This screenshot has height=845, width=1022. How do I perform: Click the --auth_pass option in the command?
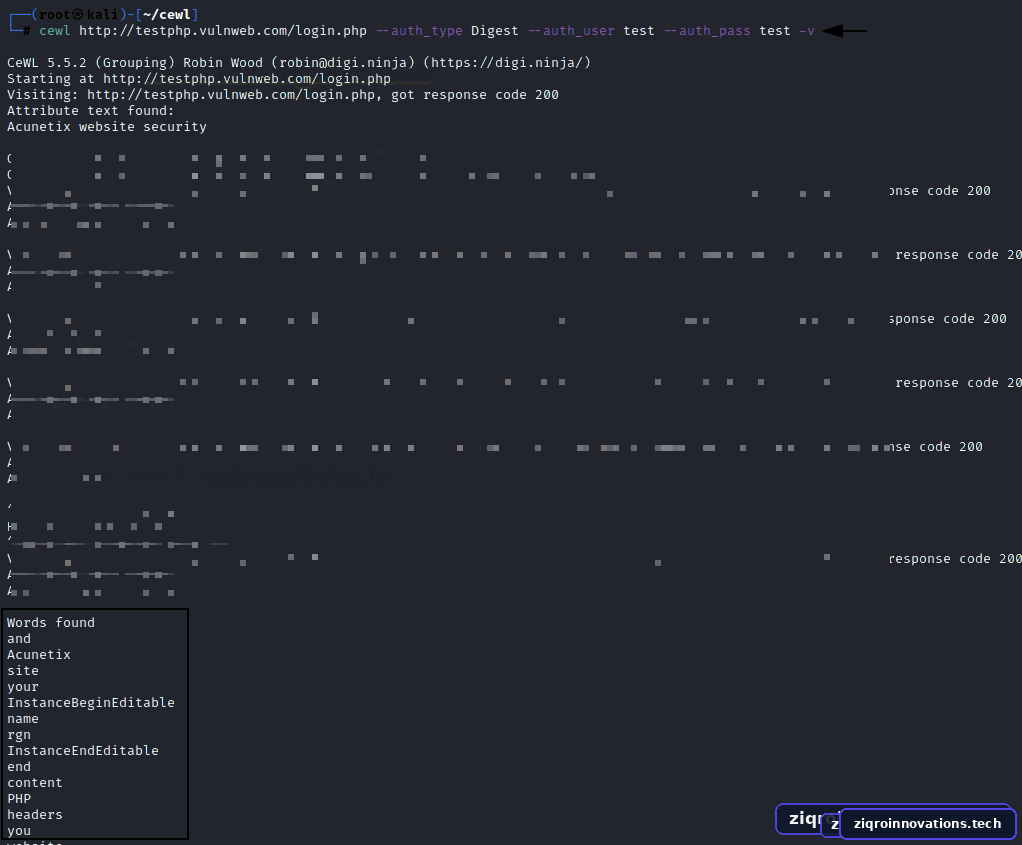pyautogui.click(x=707, y=31)
